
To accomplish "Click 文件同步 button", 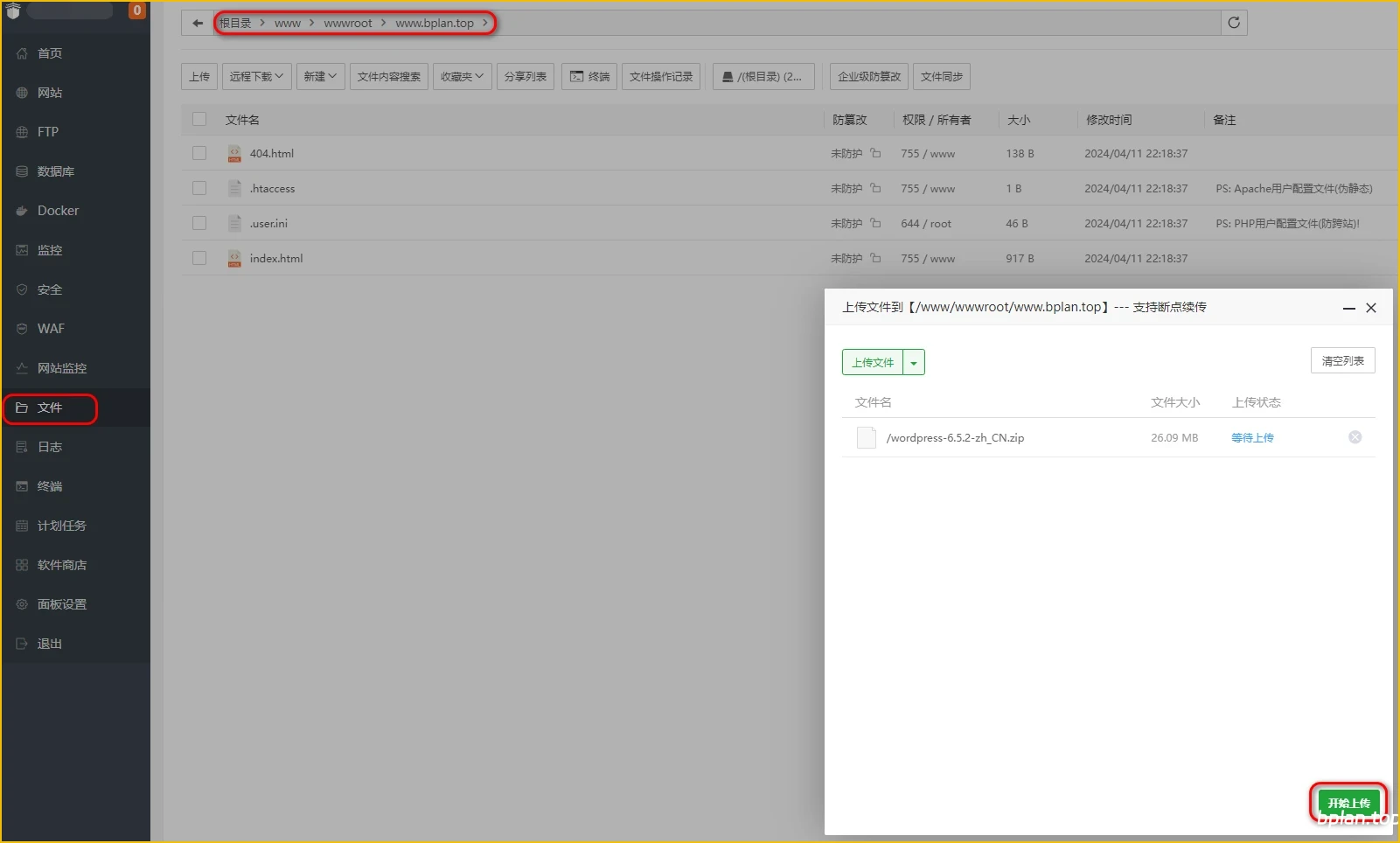I will [x=942, y=77].
